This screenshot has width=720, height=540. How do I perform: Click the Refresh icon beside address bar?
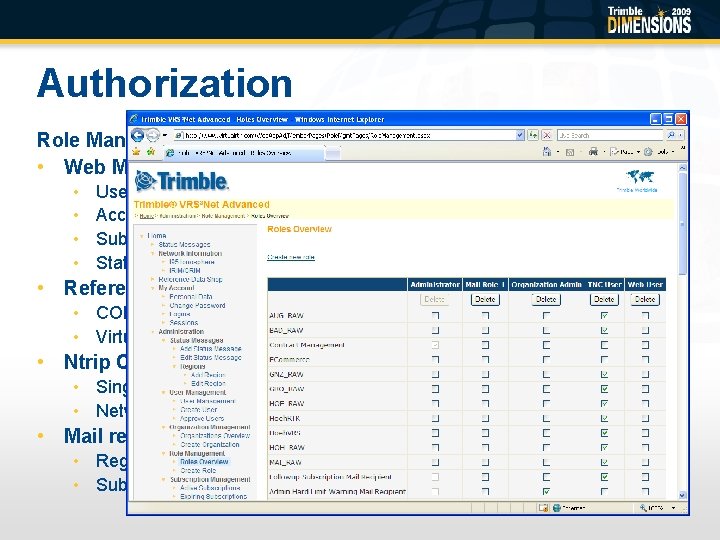[x=533, y=135]
